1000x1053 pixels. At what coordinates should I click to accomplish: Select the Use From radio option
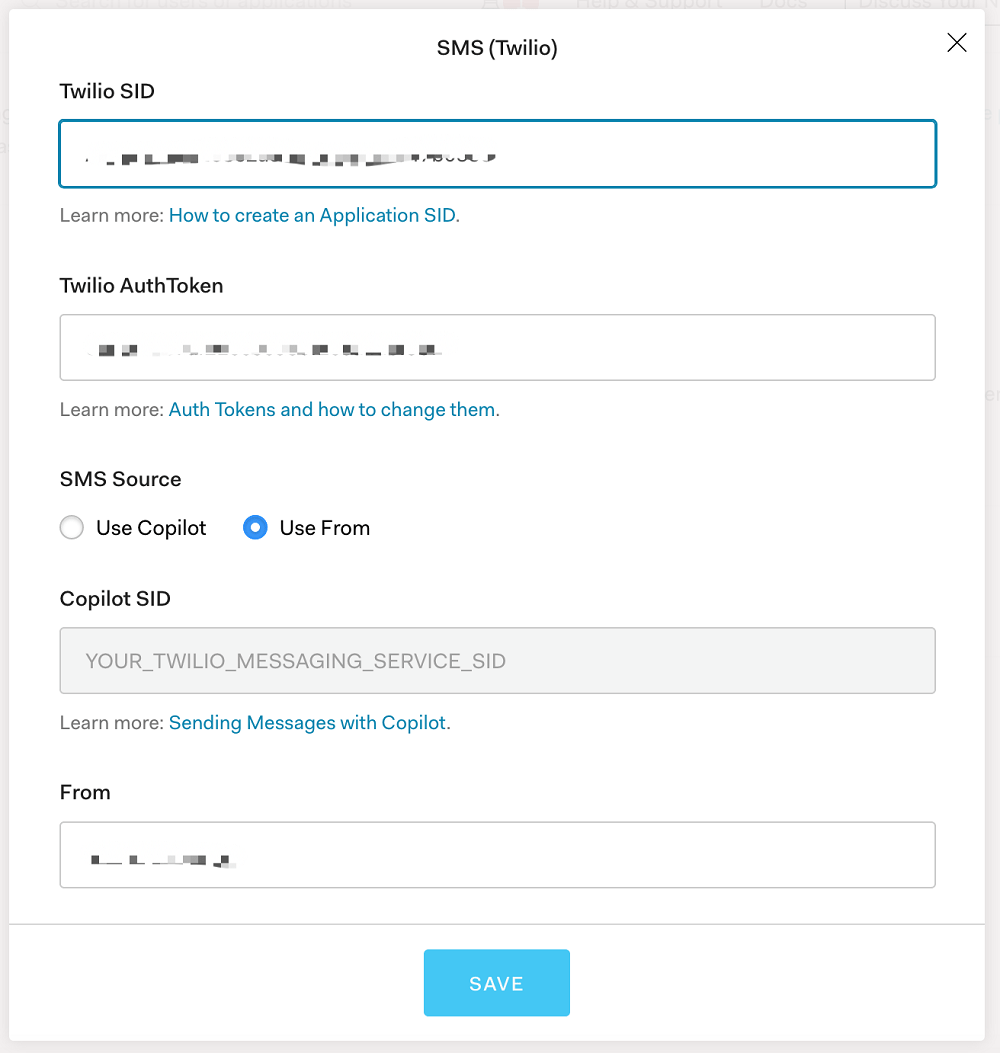point(255,528)
